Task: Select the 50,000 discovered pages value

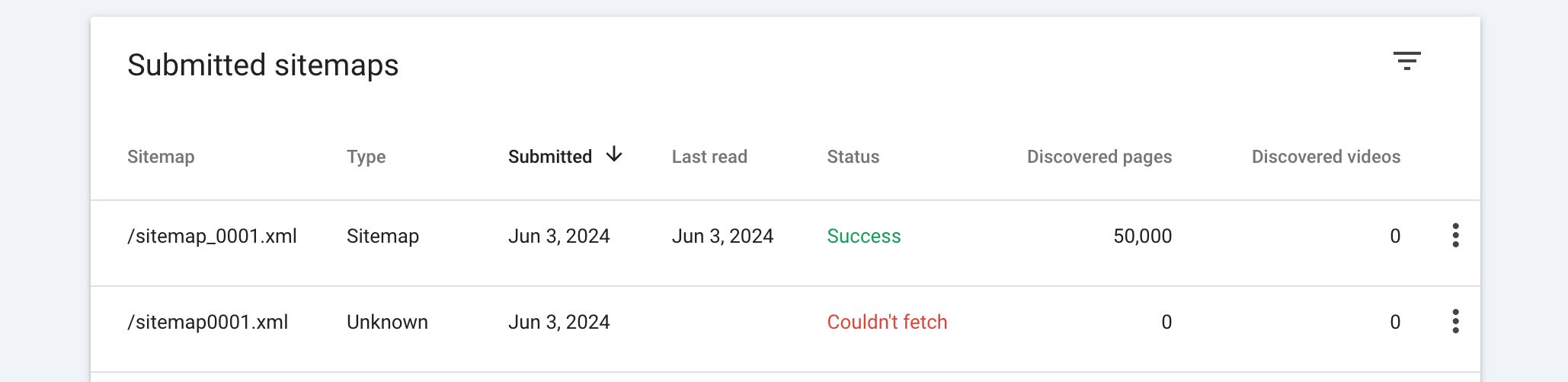Action: [x=1142, y=236]
